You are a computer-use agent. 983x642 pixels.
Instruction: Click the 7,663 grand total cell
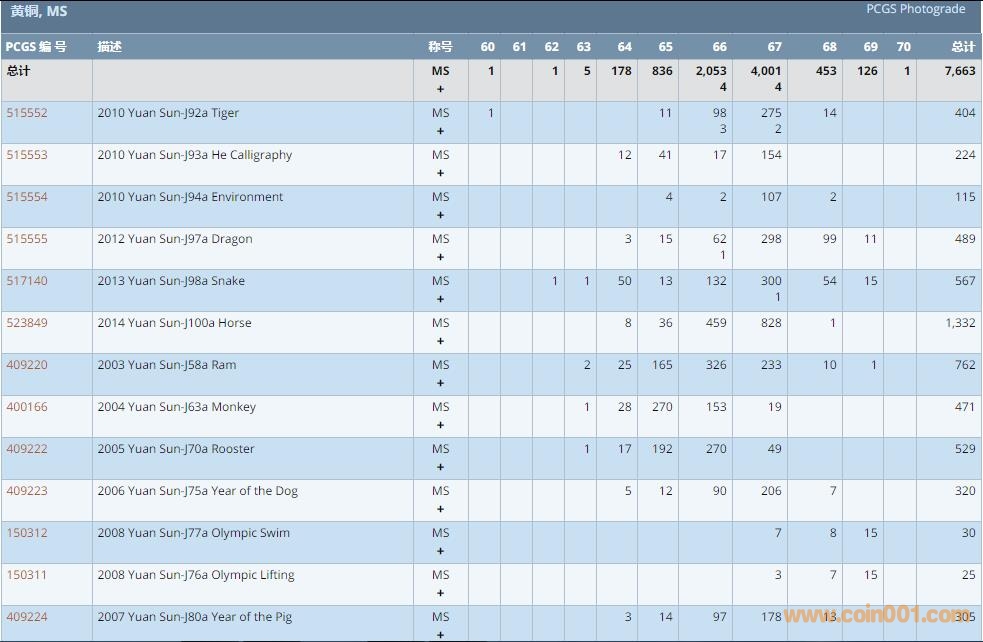[959, 71]
